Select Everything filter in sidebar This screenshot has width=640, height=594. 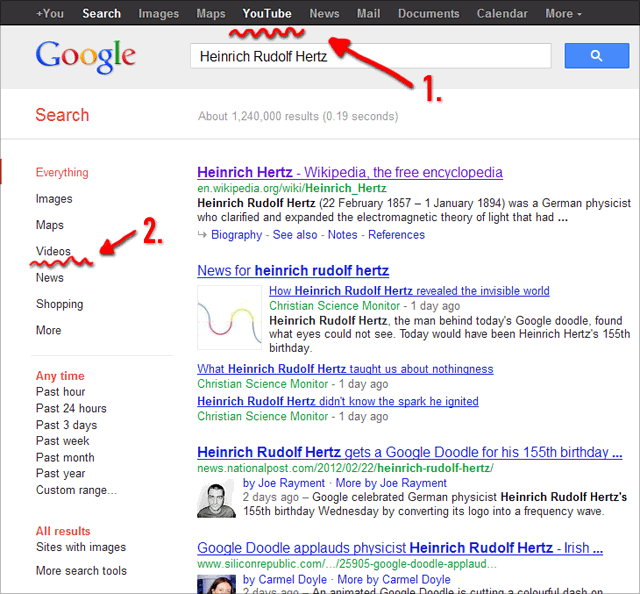[62, 172]
